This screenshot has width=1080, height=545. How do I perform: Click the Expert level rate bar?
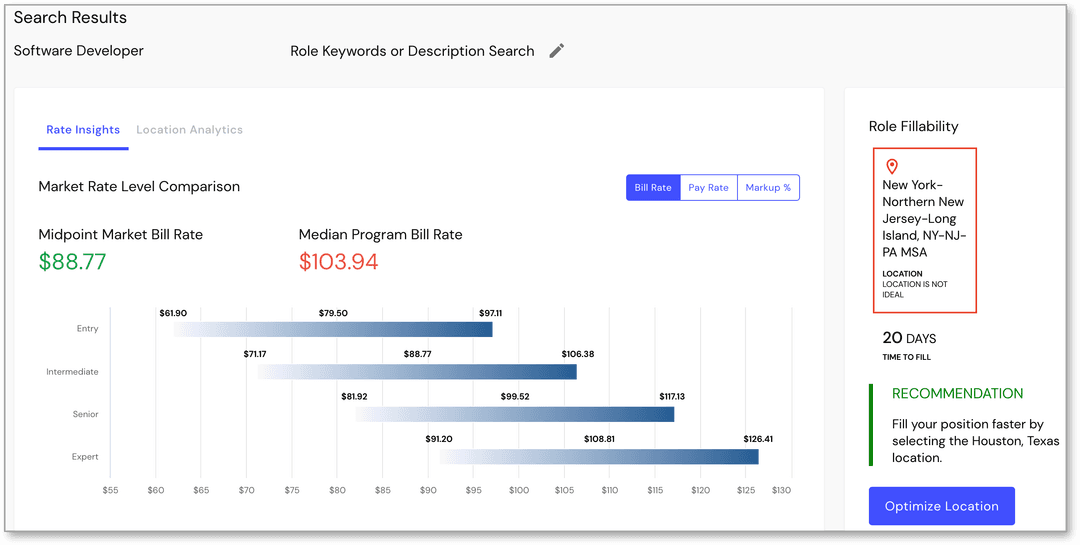[599, 457]
